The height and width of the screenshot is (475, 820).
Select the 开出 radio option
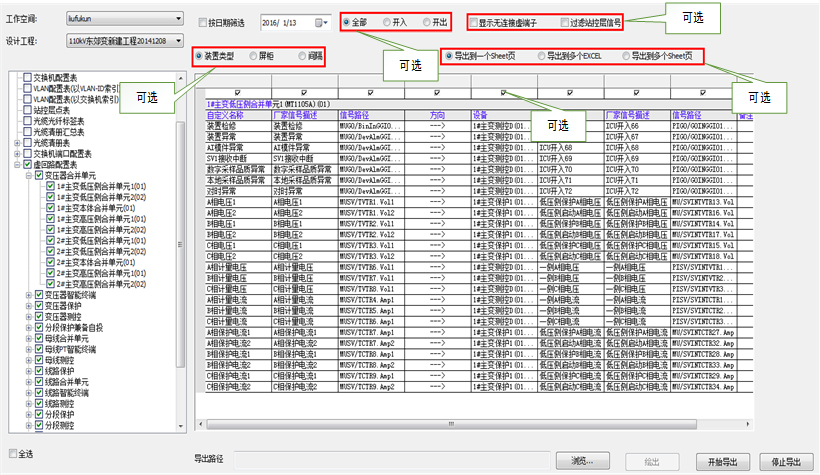tap(428, 21)
